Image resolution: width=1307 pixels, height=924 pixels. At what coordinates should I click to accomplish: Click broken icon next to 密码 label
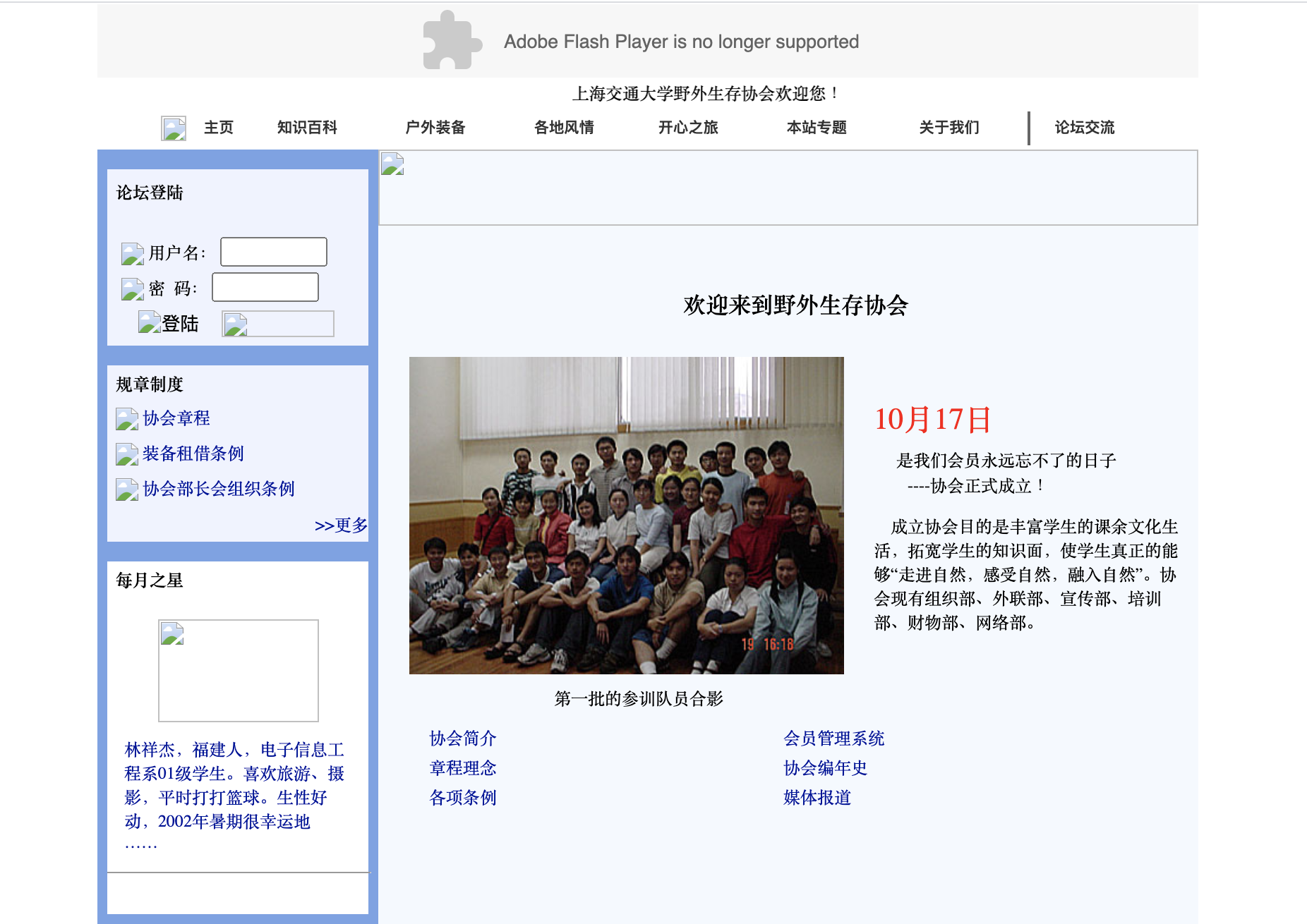click(x=133, y=289)
